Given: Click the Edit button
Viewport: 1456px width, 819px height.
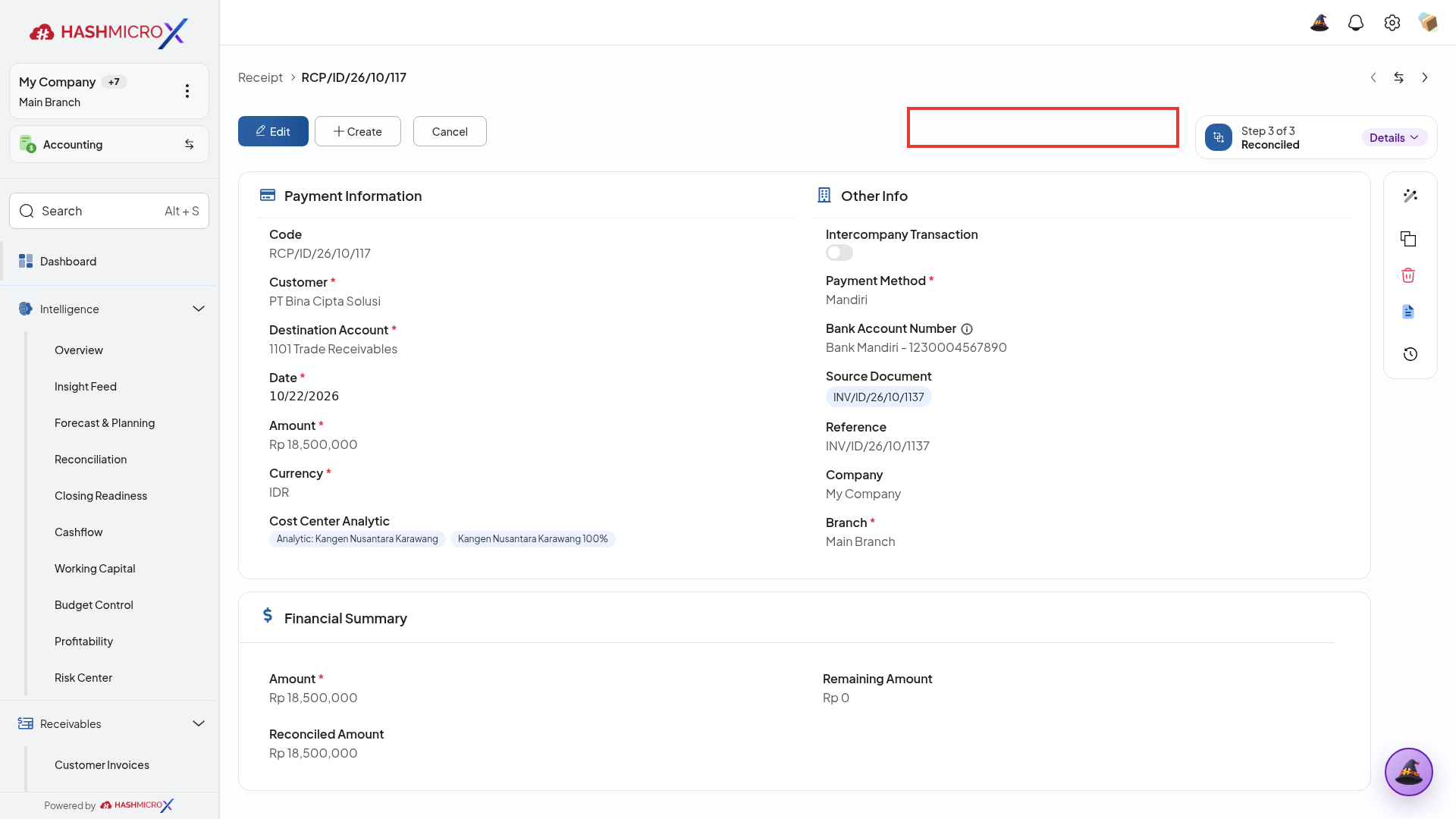Looking at the screenshot, I should click(273, 131).
